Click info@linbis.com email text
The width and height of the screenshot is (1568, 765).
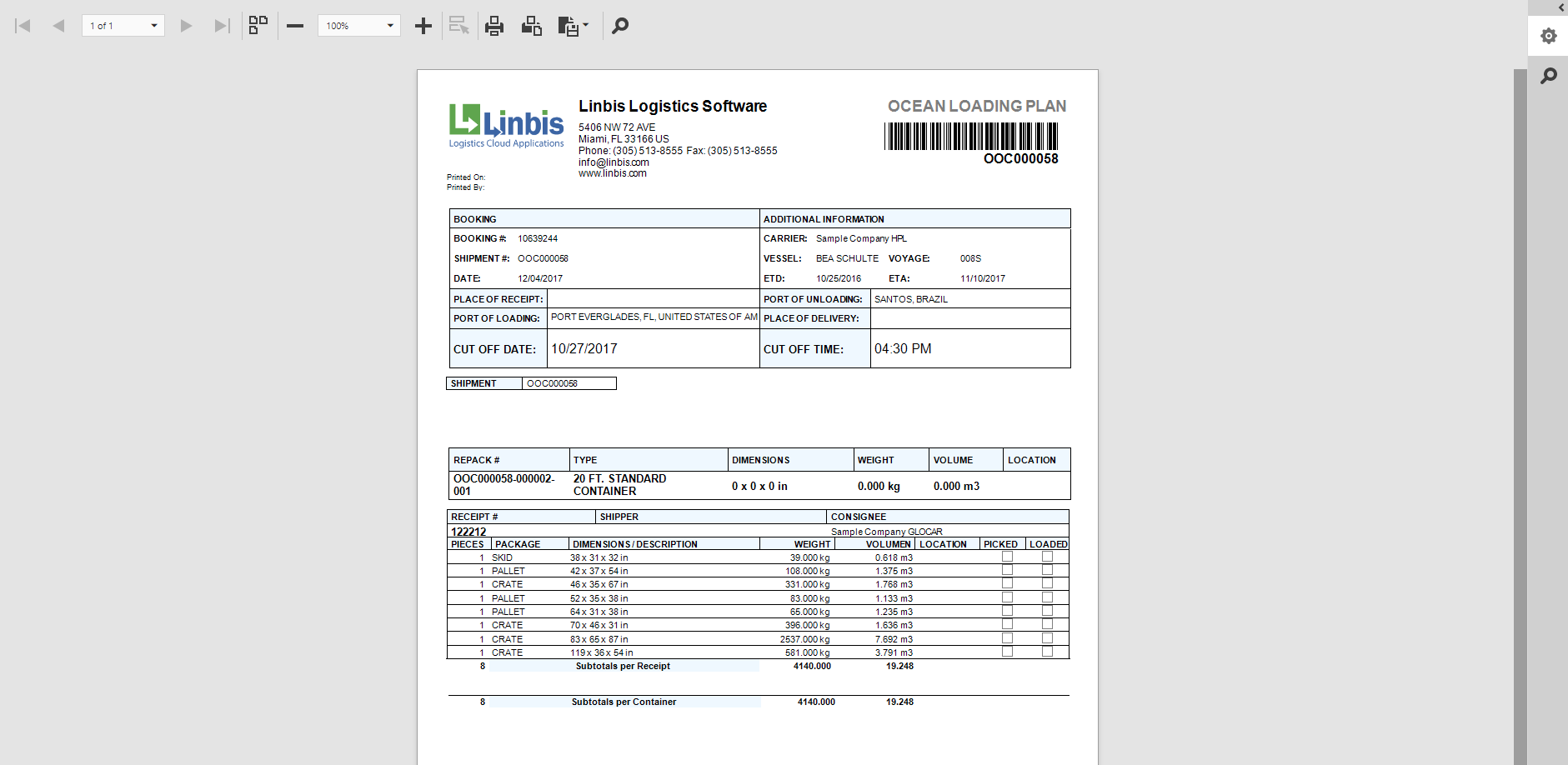coord(614,162)
